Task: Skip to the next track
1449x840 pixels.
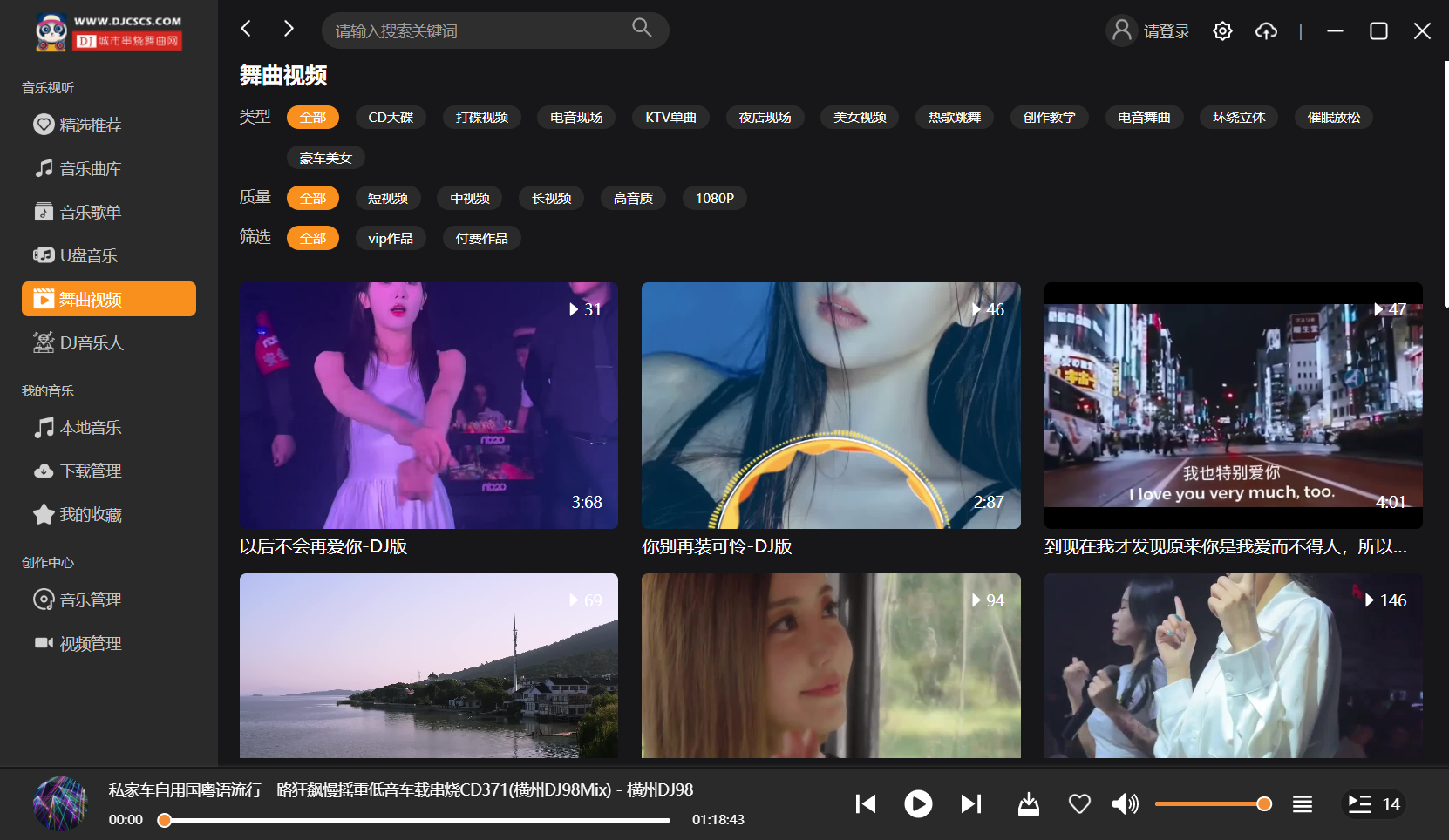Action: pos(971,803)
